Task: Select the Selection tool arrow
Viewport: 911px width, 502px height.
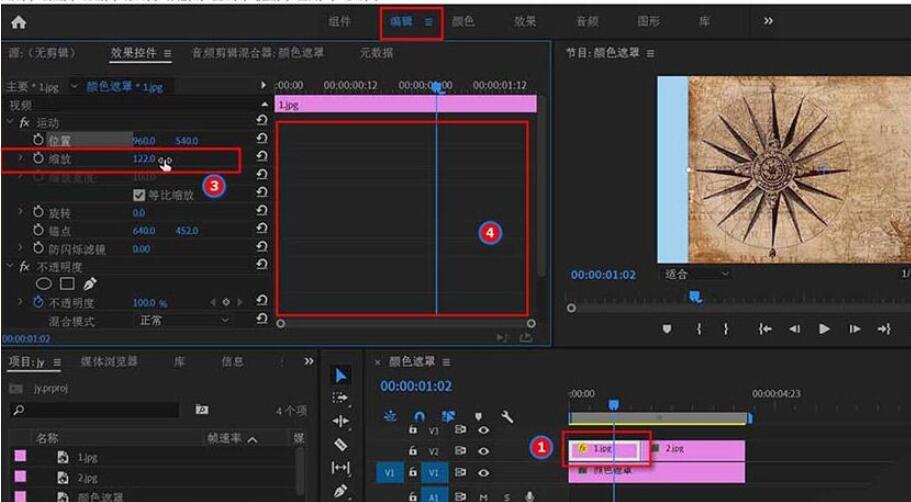Action: click(341, 375)
